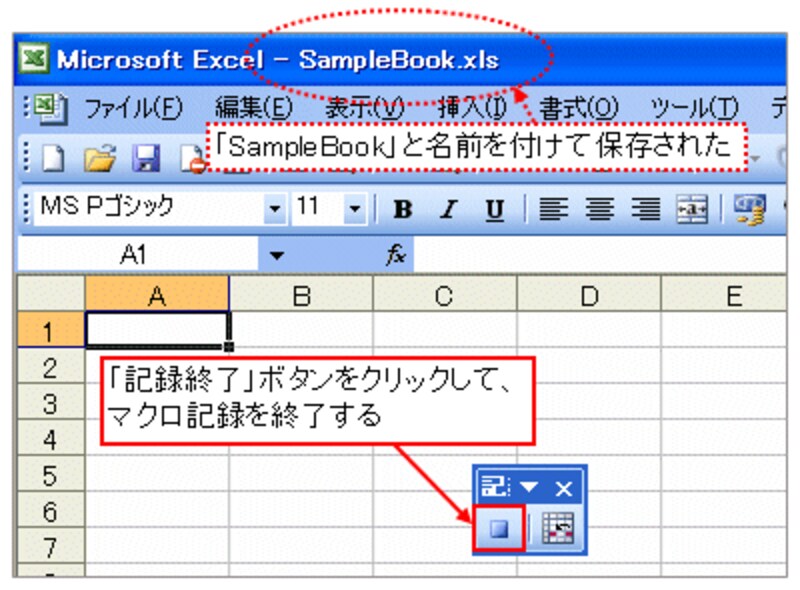
Task: Click the Open folder icon
Action: pos(99,158)
